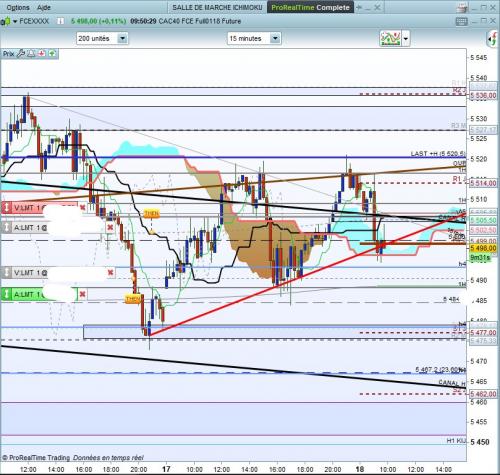Click the upper orange THEN marker
Viewport: 500px width, 475px height.
[151, 213]
